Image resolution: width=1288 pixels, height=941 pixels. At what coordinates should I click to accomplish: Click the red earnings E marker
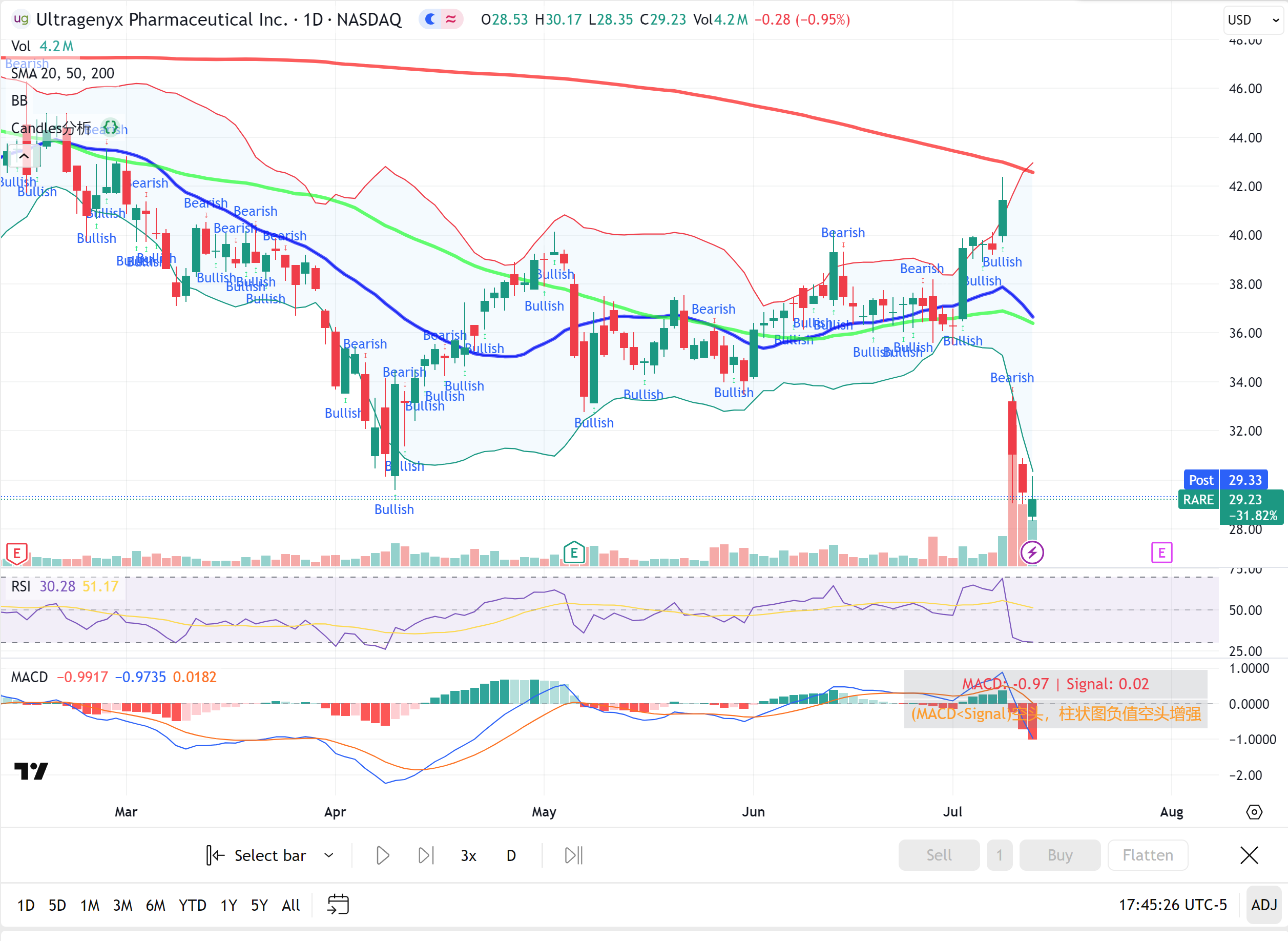coord(16,553)
